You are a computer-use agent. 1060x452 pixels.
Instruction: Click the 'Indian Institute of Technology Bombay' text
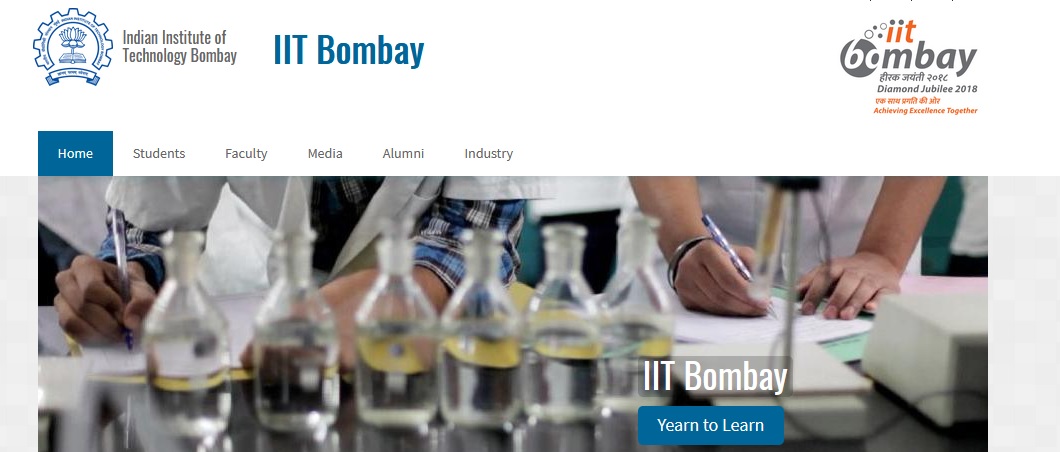pos(179,47)
